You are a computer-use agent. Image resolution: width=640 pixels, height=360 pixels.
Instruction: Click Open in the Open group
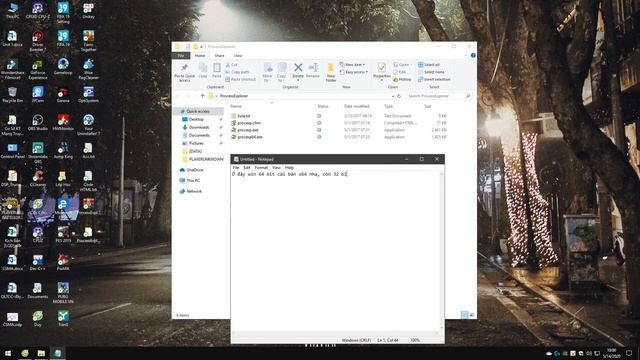pyautogui.click(x=402, y=65)
